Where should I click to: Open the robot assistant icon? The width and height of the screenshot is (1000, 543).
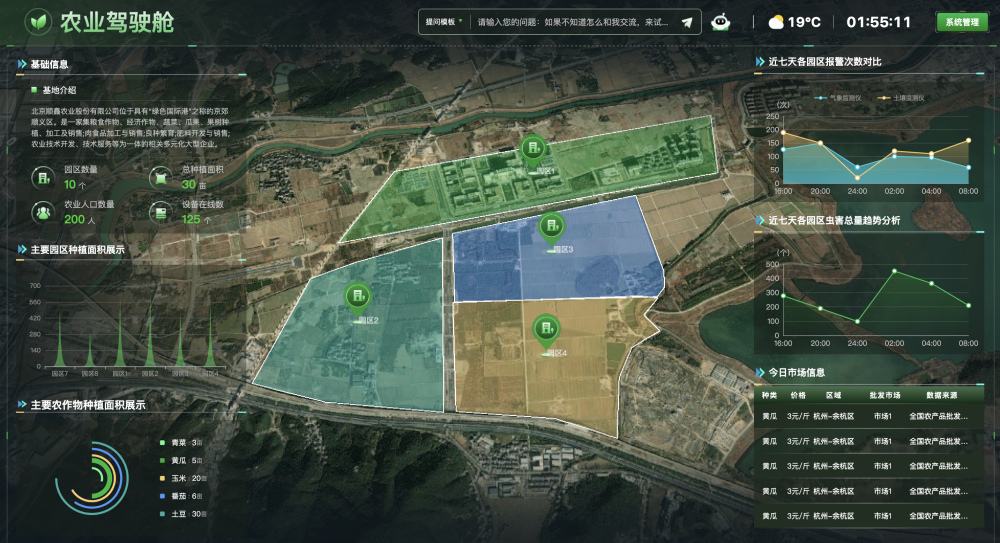(720, 22)
